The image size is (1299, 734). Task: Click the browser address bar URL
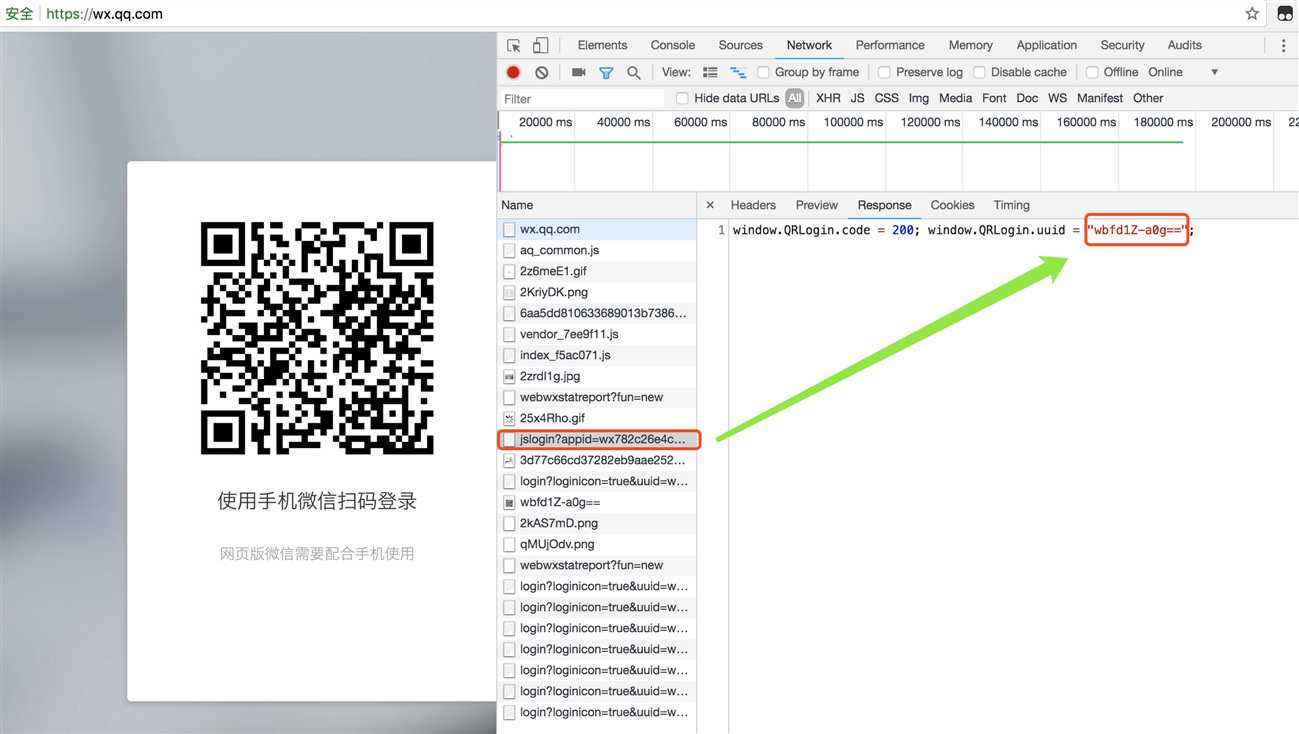pyautogui.click(x=104, y=14)
